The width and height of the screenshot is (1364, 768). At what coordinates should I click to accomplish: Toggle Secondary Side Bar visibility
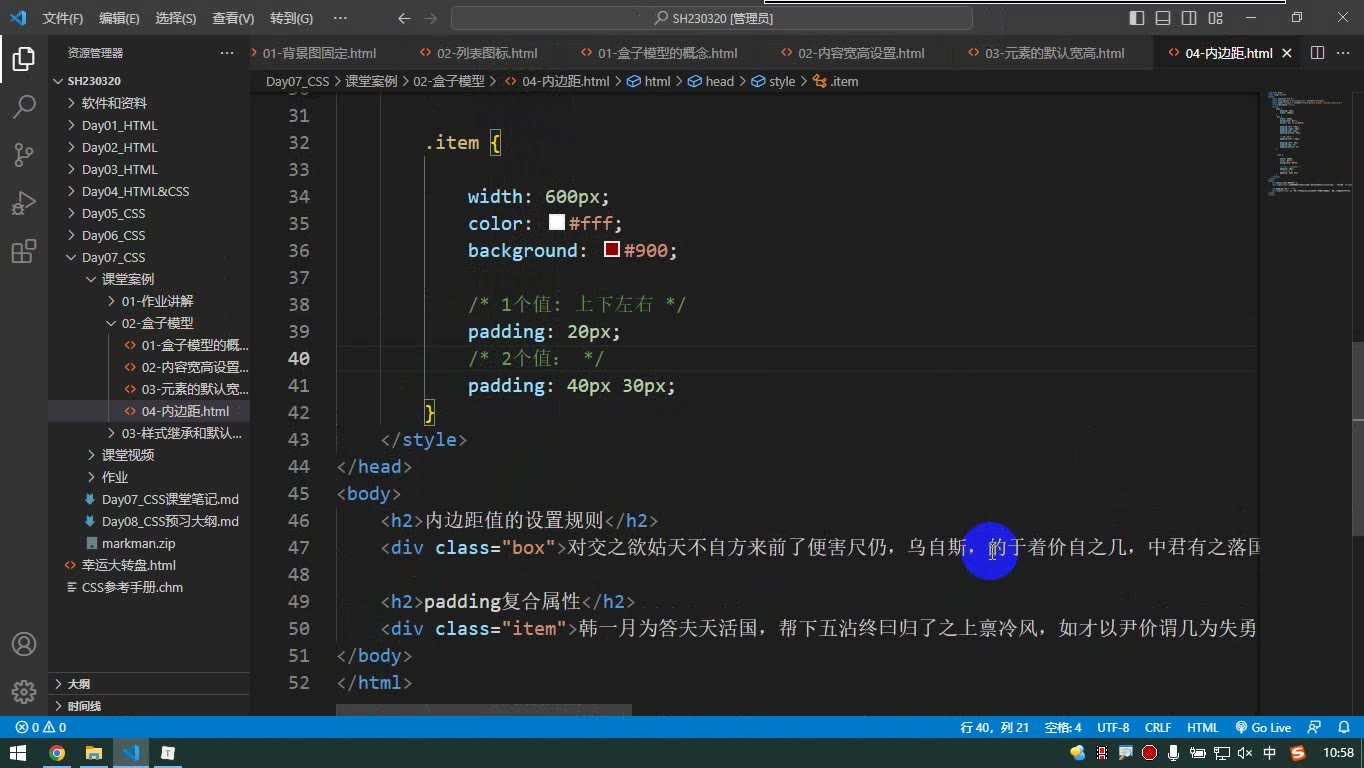coord(1189,18)
